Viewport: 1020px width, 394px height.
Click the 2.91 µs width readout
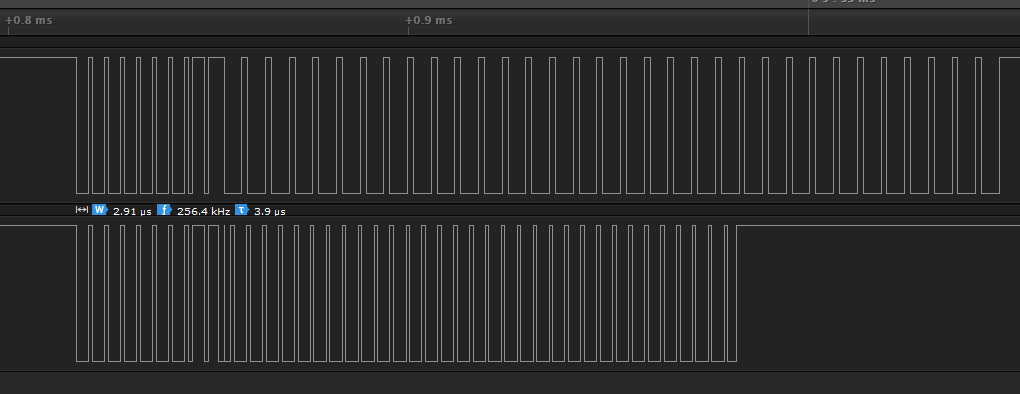coord(132,211)
